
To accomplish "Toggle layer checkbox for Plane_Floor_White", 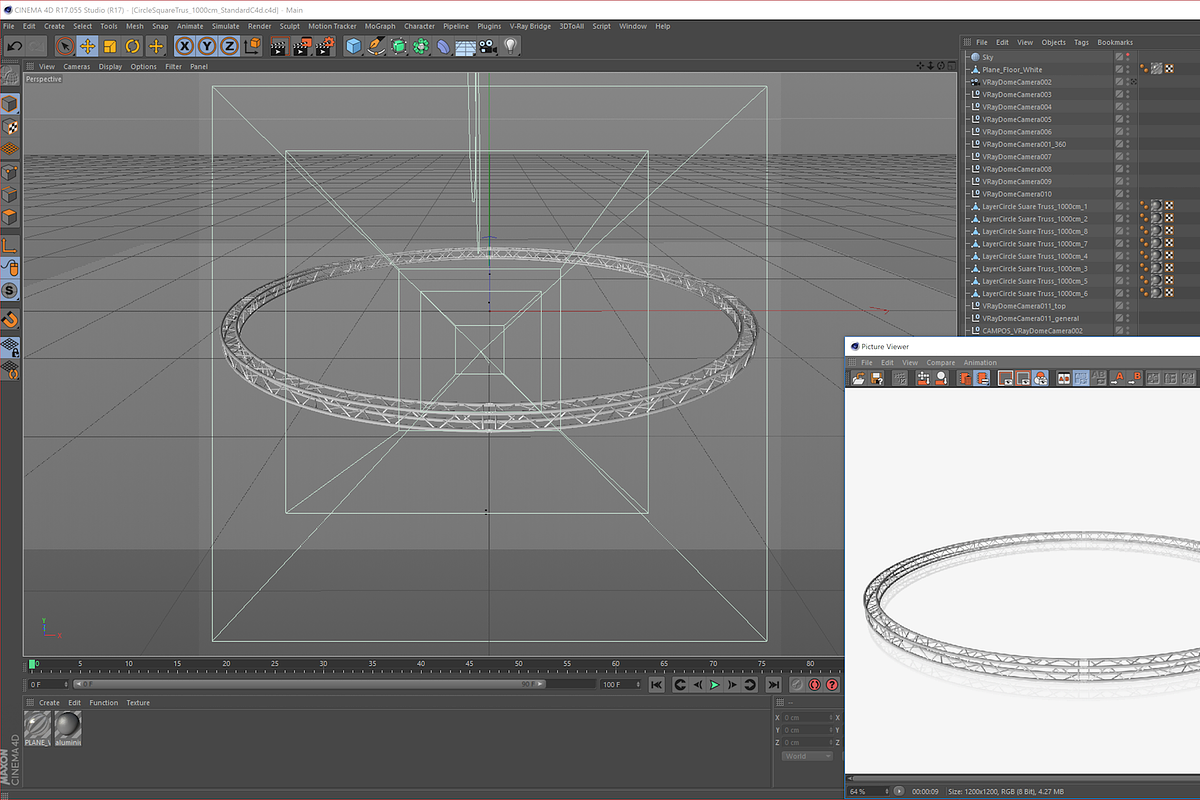I will (x=1119, y=69).
